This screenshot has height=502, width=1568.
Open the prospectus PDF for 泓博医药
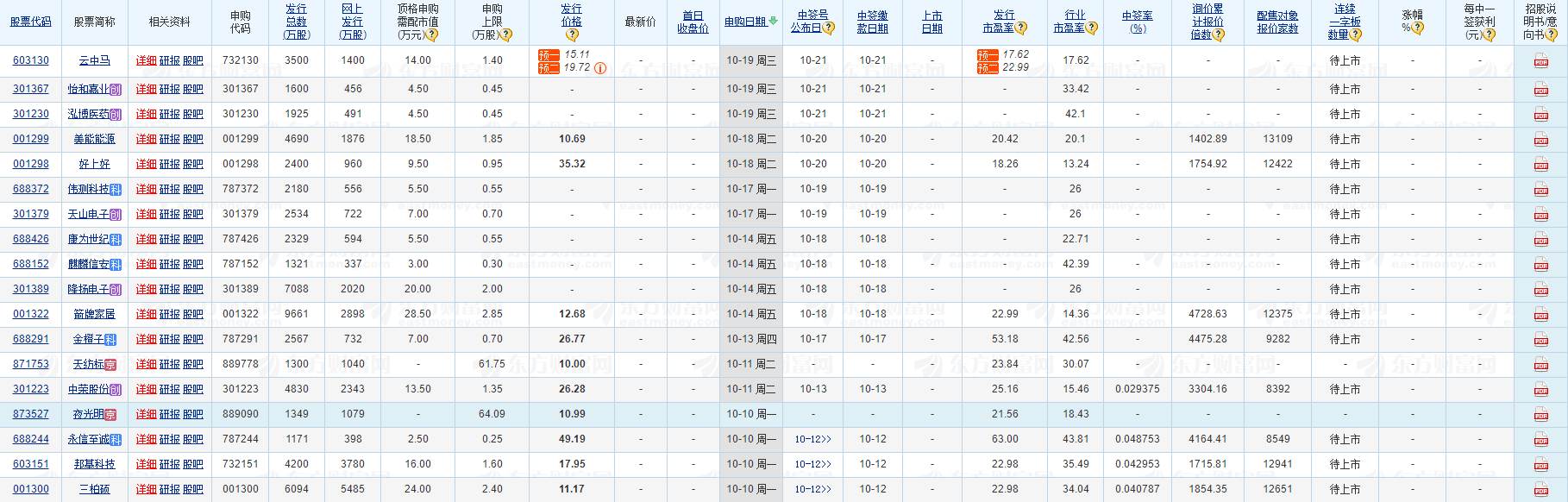tap(1540, 115)
